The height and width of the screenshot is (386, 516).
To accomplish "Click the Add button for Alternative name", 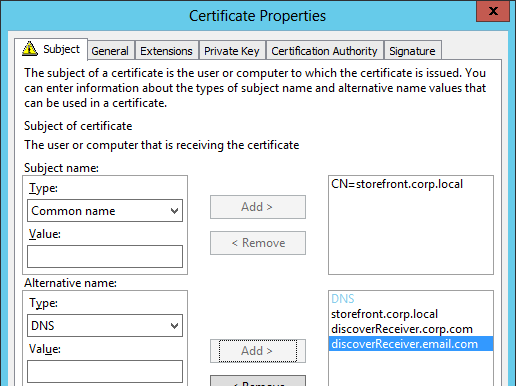I will (x=258, y=351).
